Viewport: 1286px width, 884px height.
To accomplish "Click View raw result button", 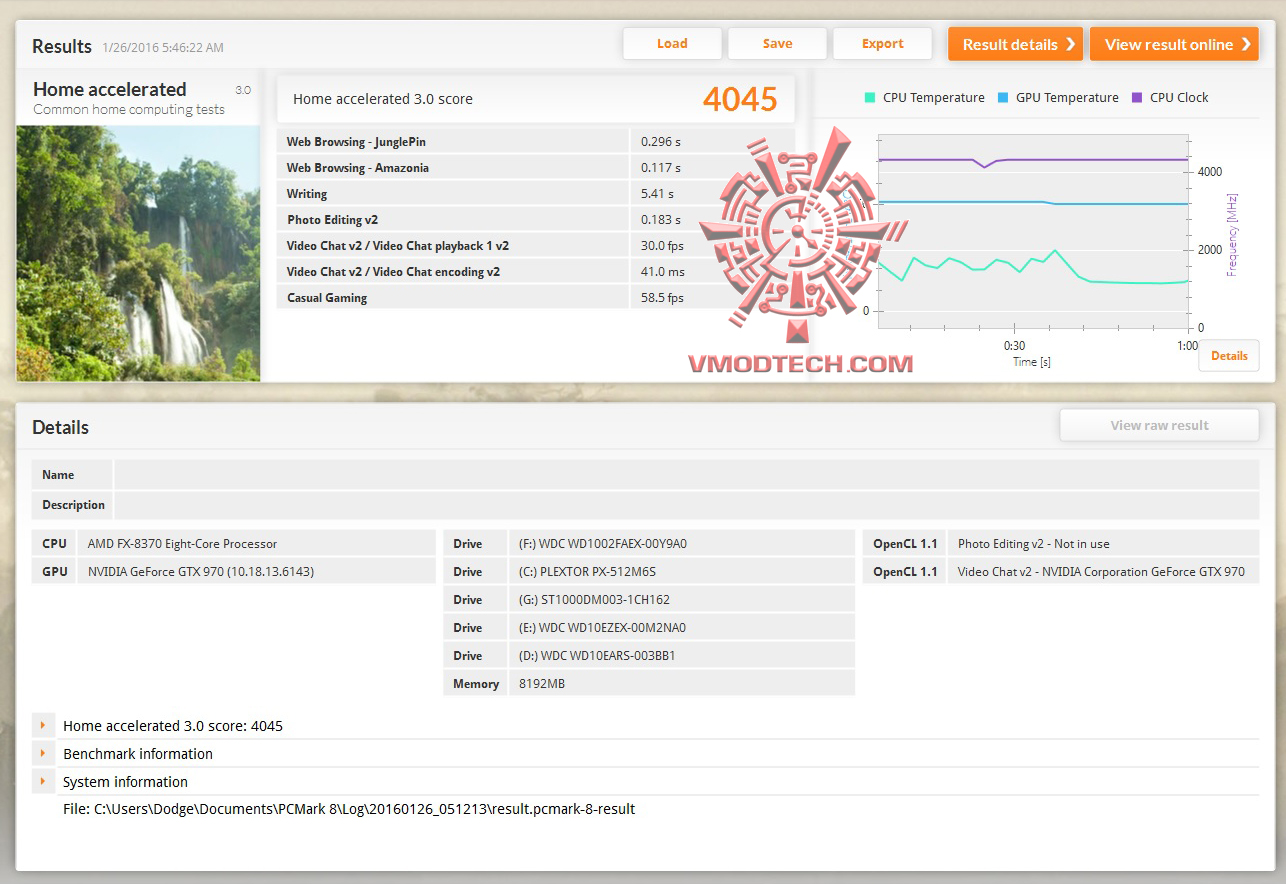I will [1159, 425].
